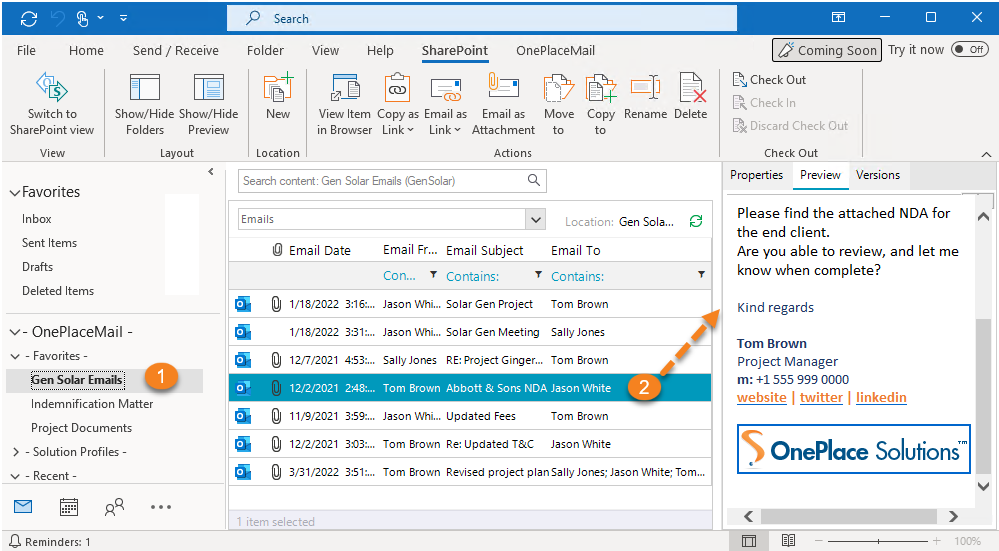The height and width of the screenshot is (551, 999).
Task: Click the zoom in plus button
Action: click(x=937, y=541)
